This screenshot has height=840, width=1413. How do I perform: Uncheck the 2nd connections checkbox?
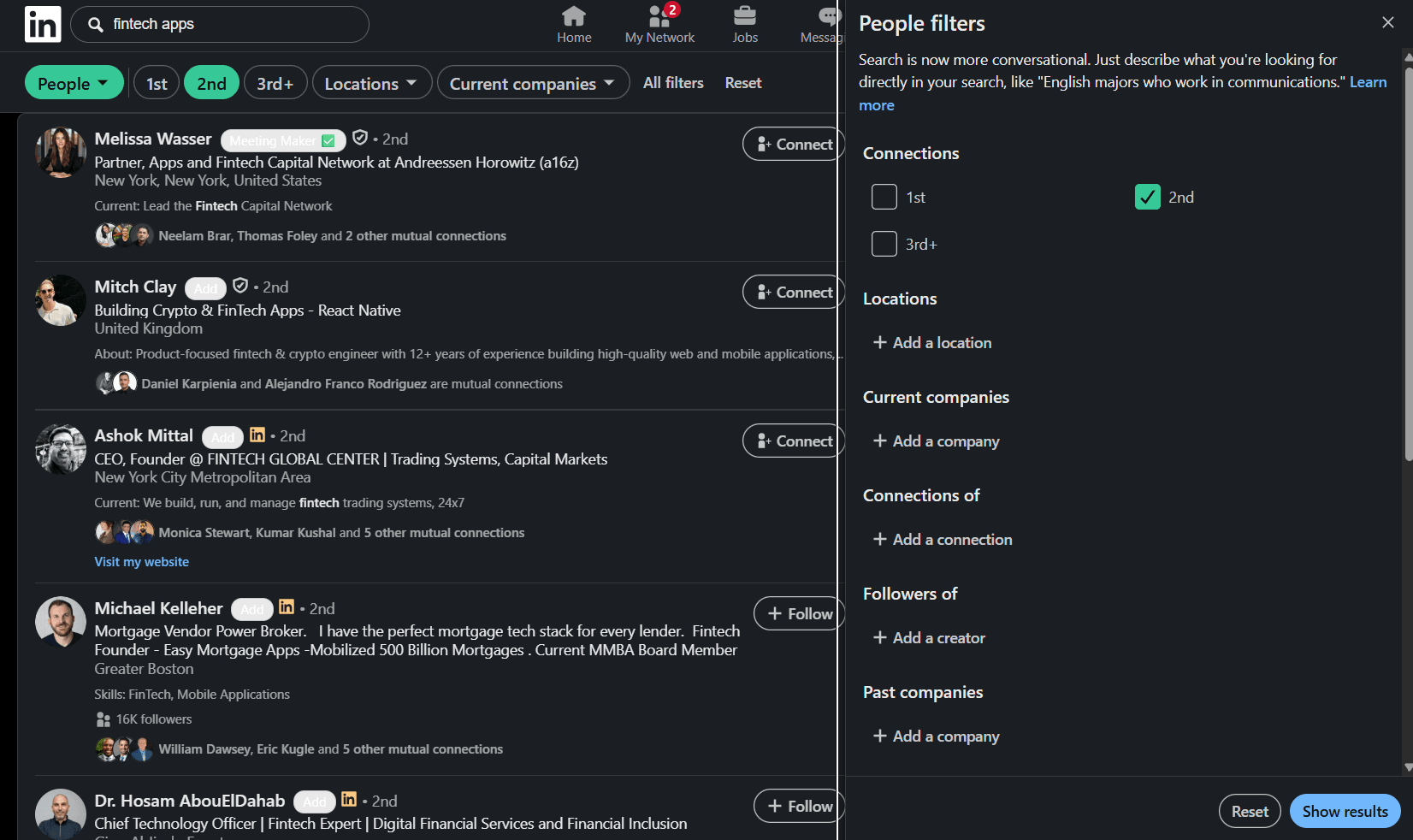click(x=1147, y=197)
